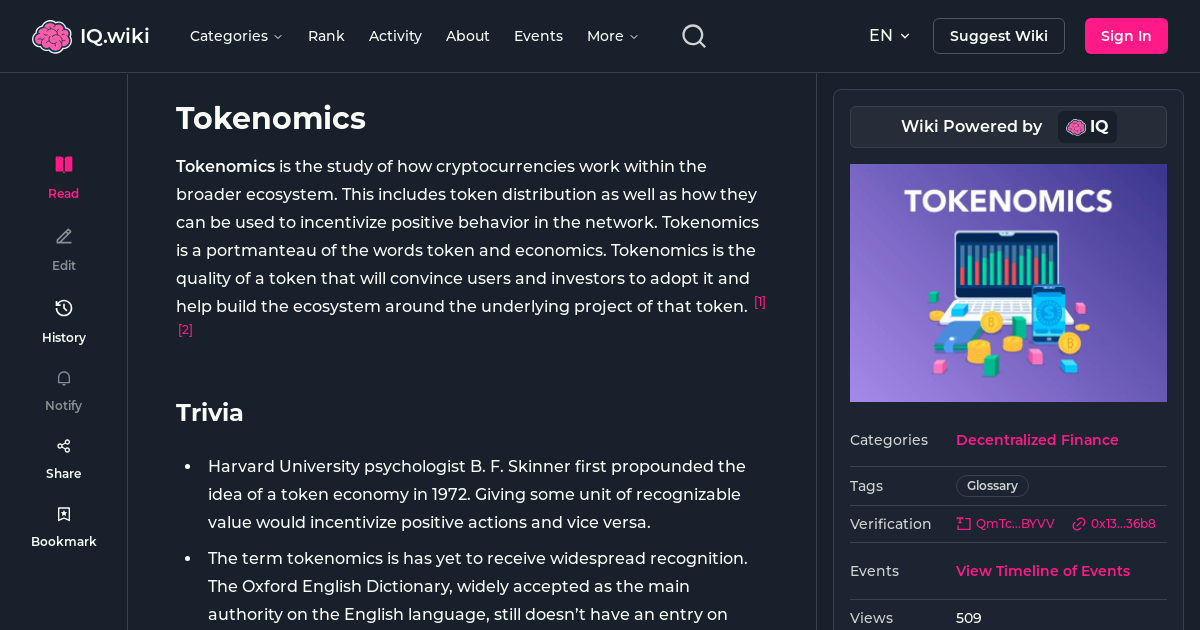Open the Decentralized Finance category link

(1037, 440)
